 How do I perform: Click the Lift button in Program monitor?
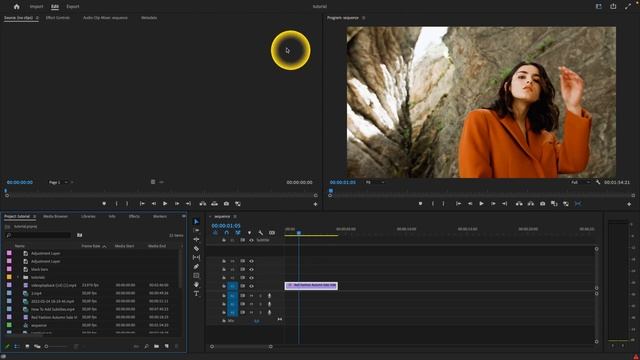[519, 203]
